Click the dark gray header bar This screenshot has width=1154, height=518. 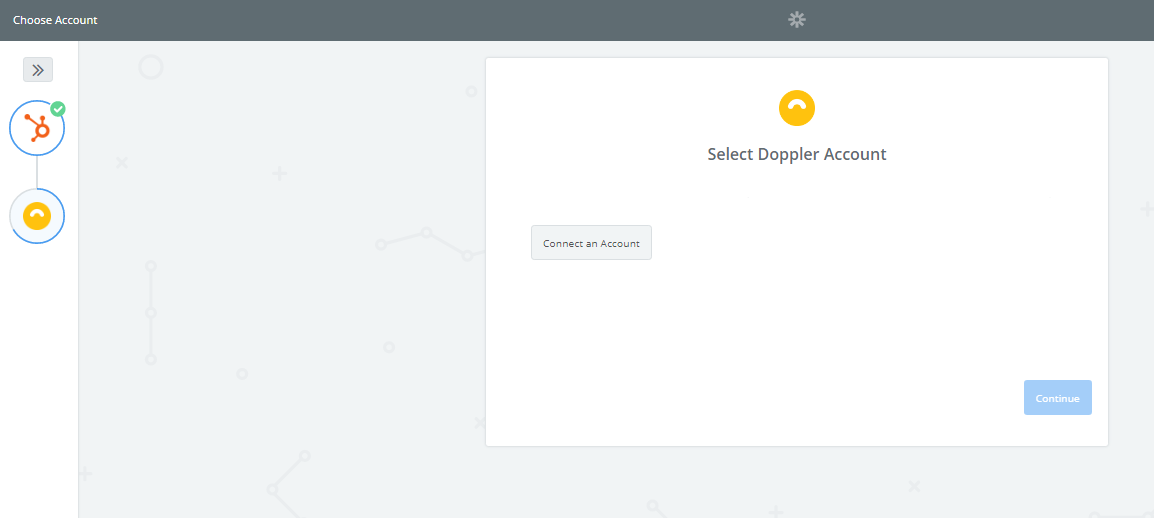tap(442, 20)
